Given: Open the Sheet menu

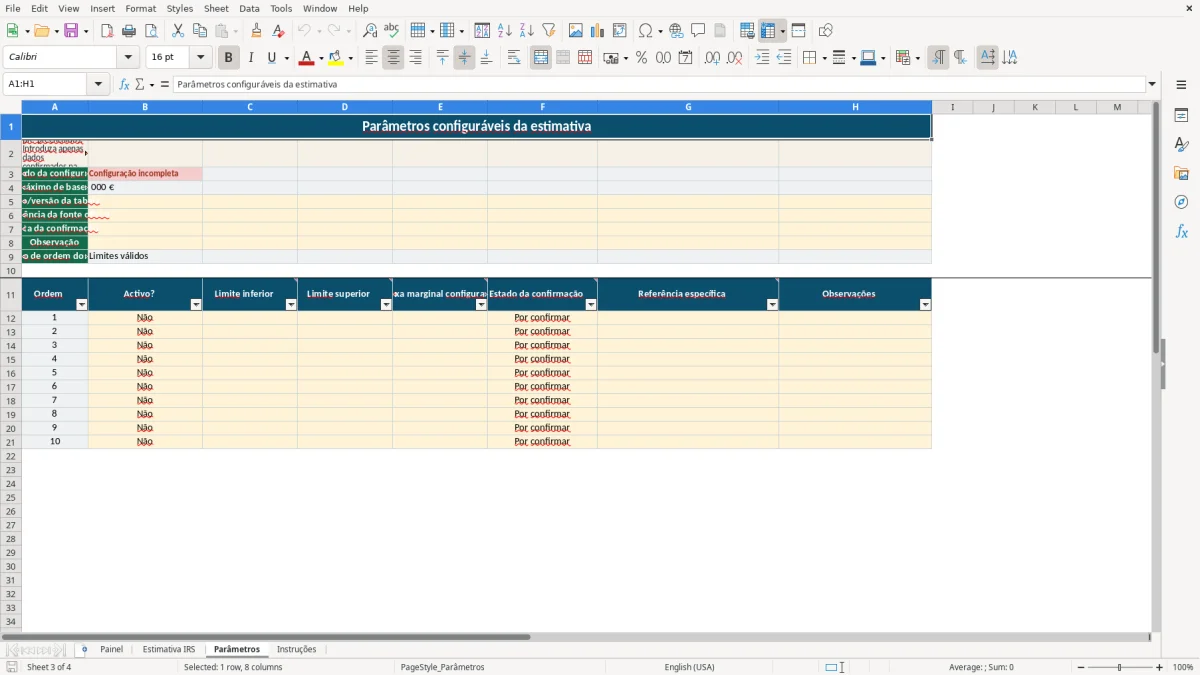Looking at the screenshot, I should [216, 8].
